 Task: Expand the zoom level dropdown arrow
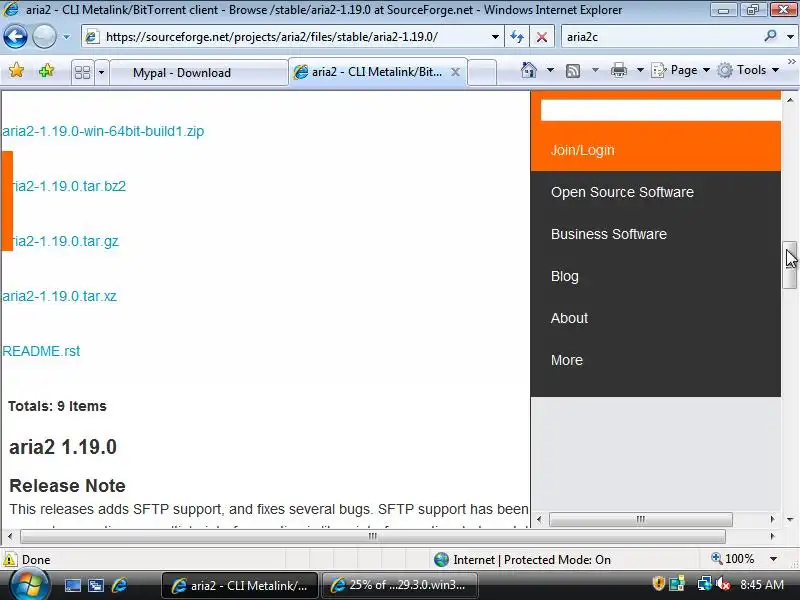click(773, 559)
